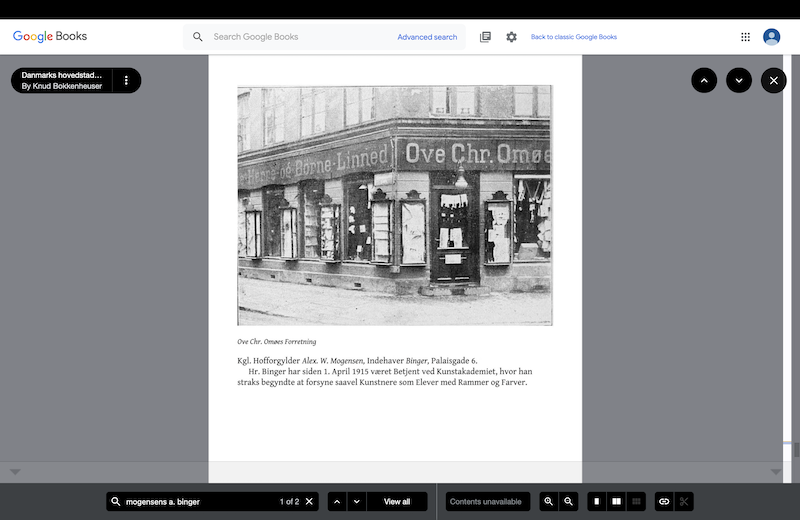800x520 pixels.
Task: Copy link to this page
Action: pos(662,501)
